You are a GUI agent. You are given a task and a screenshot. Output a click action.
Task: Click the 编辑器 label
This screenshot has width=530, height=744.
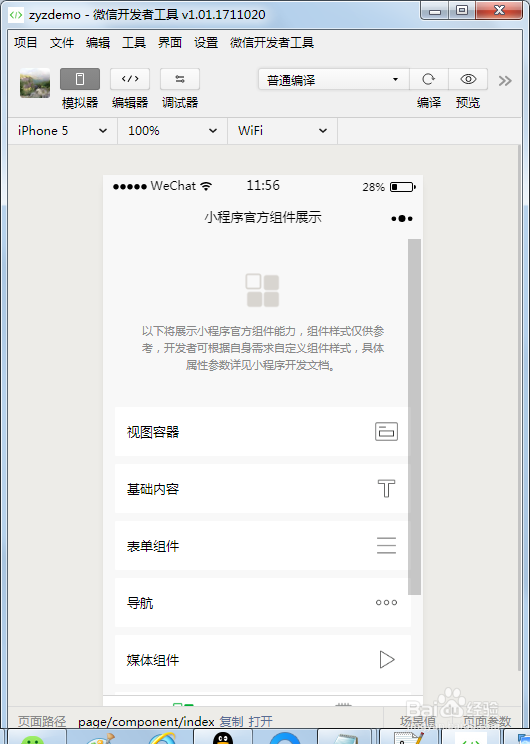(130, 102)
